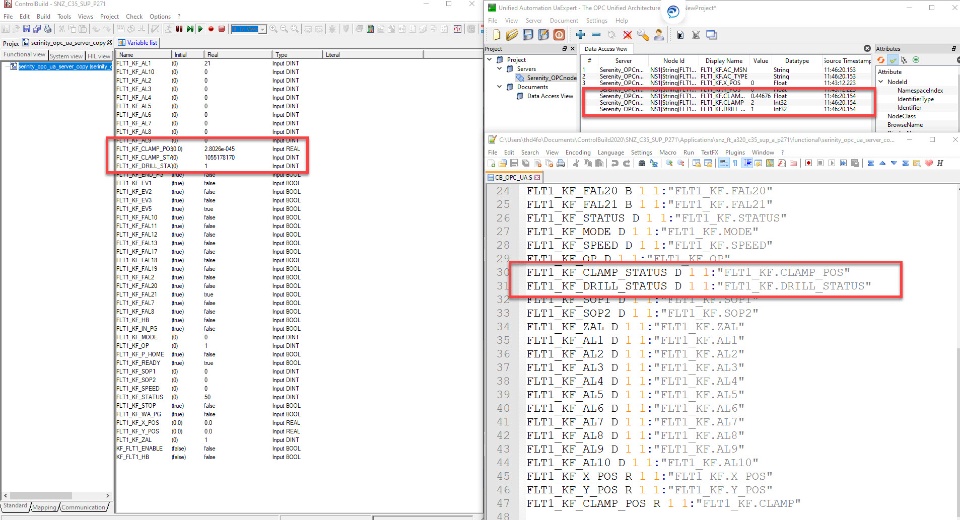Open the zoom level combo box in ControlBuild
This screenshot has width=960, height=520.
[x=249, y=29]
